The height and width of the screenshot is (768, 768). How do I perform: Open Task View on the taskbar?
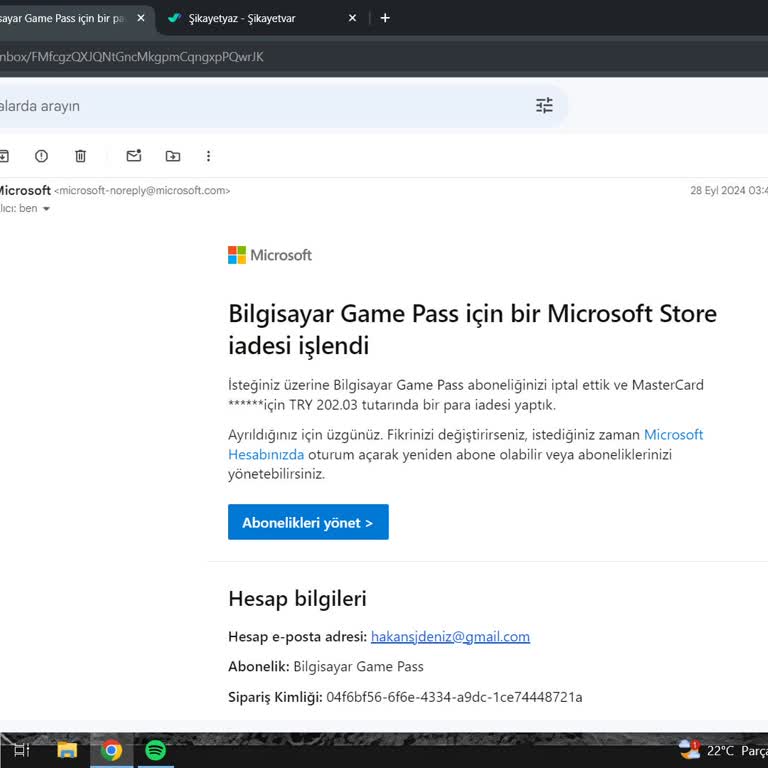(21, 750)
